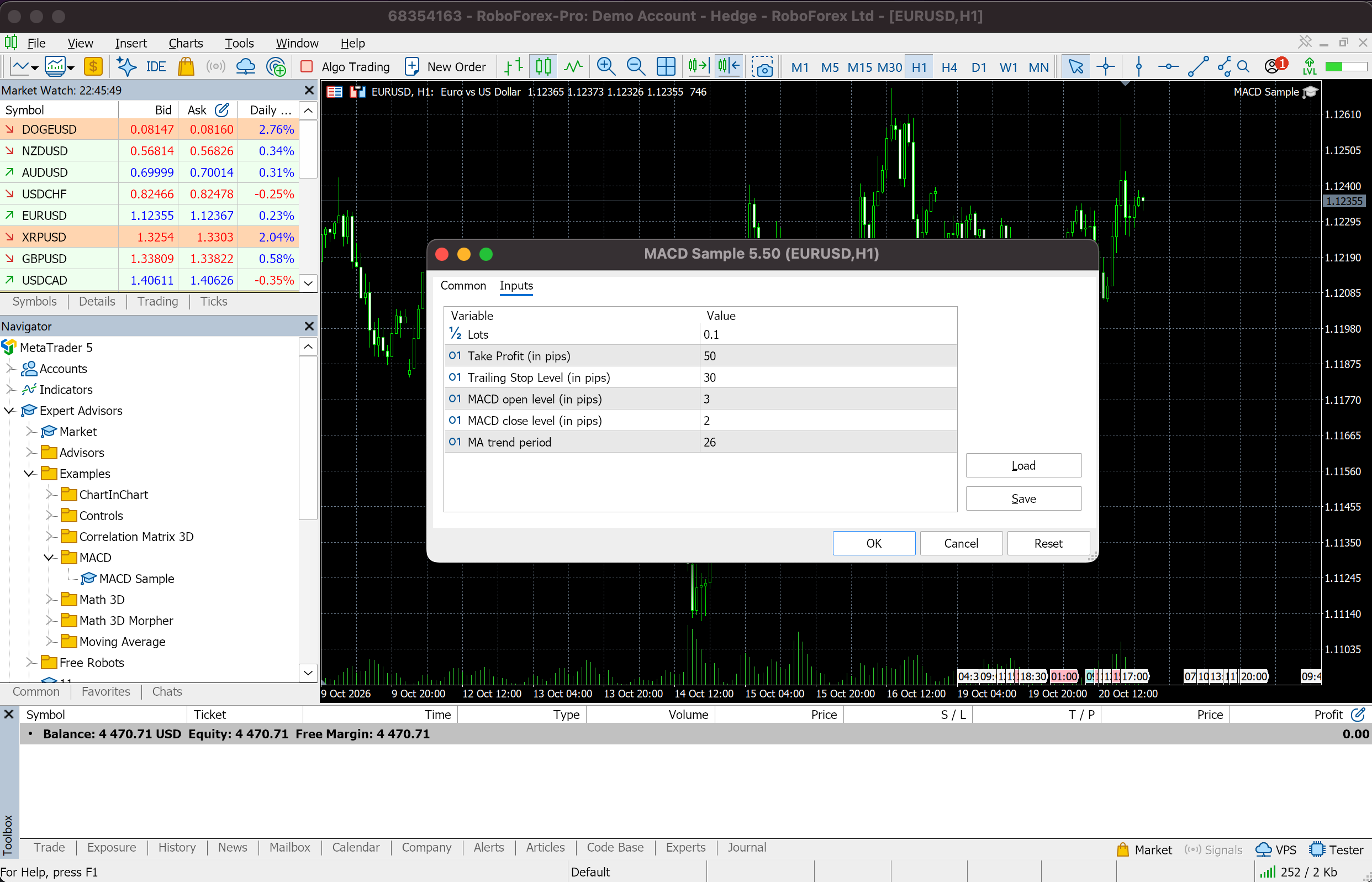
Task: Click the Reset button in dialog
Action: pos(1048,543)
